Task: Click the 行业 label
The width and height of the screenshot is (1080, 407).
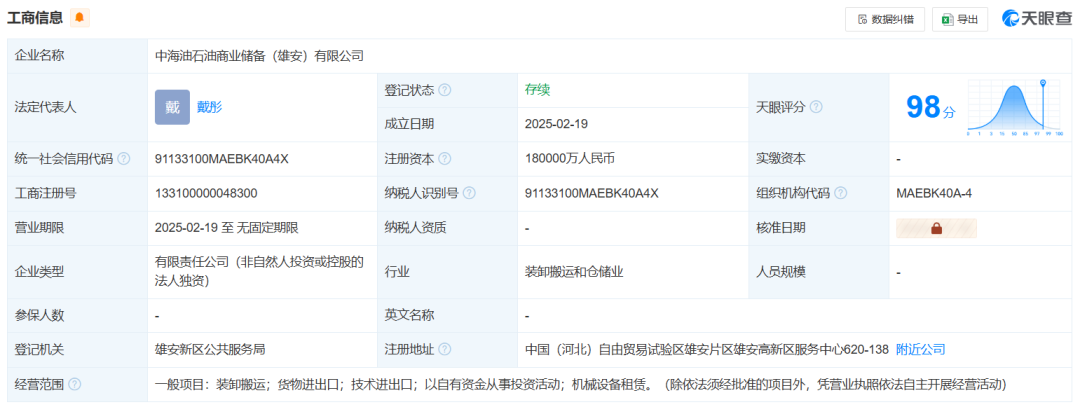Action: [x=397, y=272]
